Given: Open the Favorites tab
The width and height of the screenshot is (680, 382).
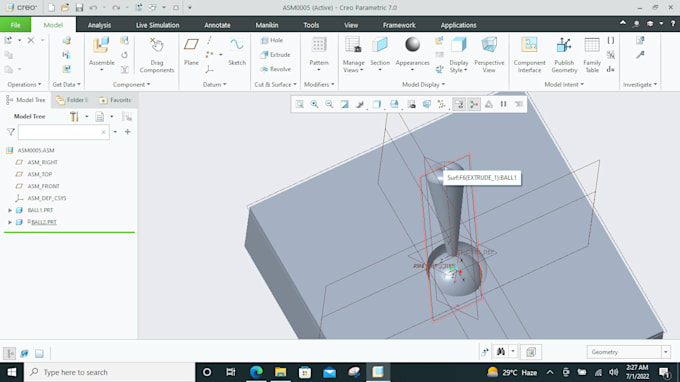Looking at the screenshot, I should tap(115, 100).
